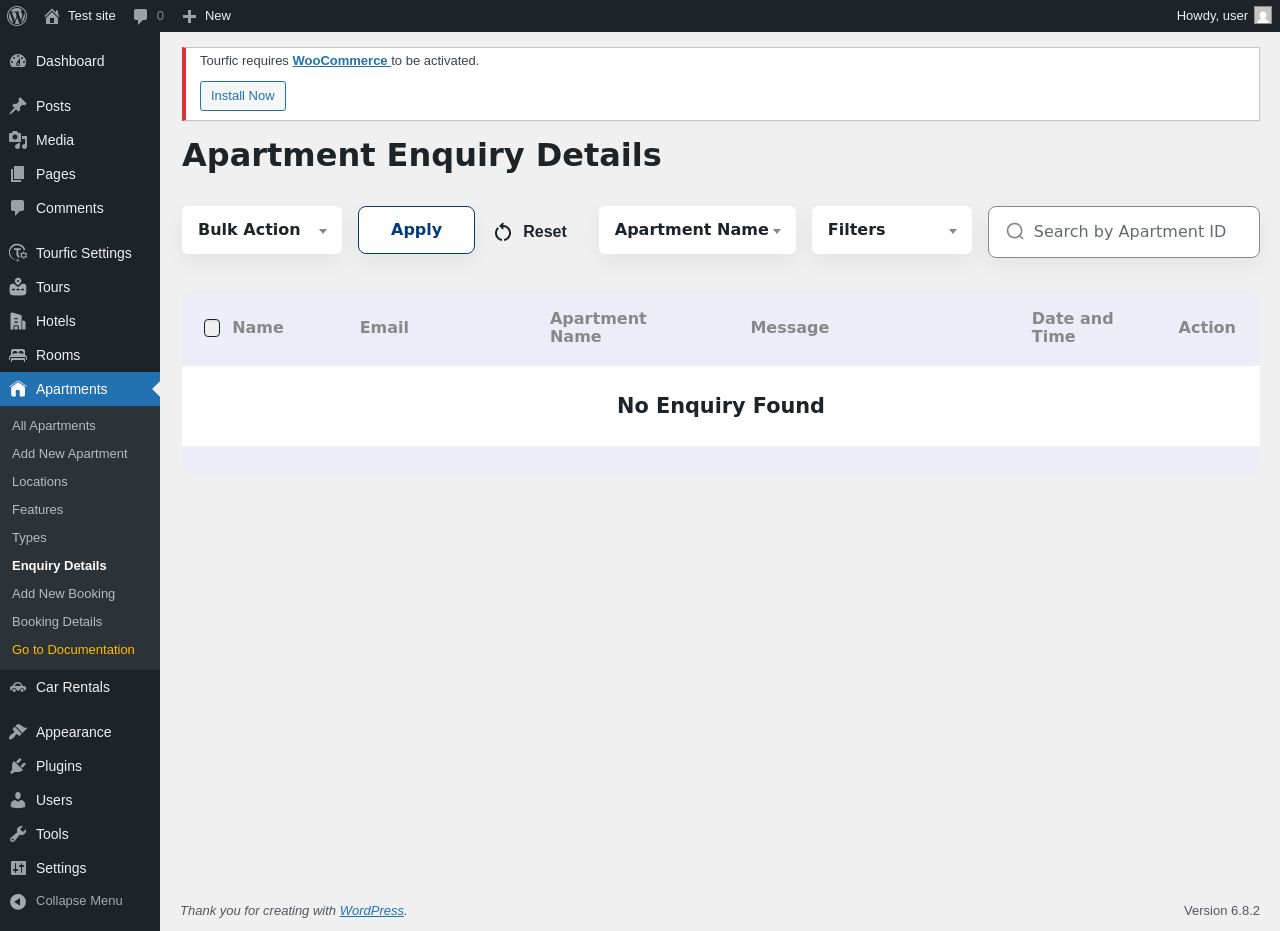
Task: Click Howdy, user account text
Action: 1212,16
